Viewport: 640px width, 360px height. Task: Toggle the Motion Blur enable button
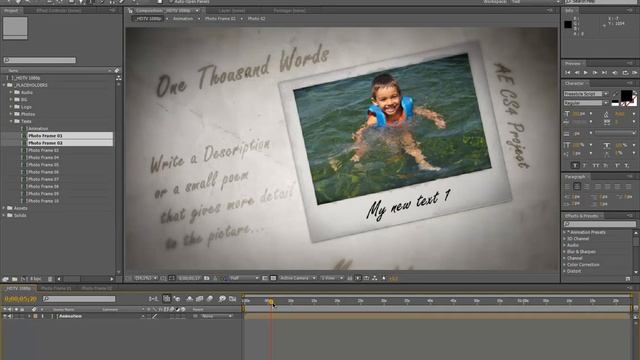(210, 299)
